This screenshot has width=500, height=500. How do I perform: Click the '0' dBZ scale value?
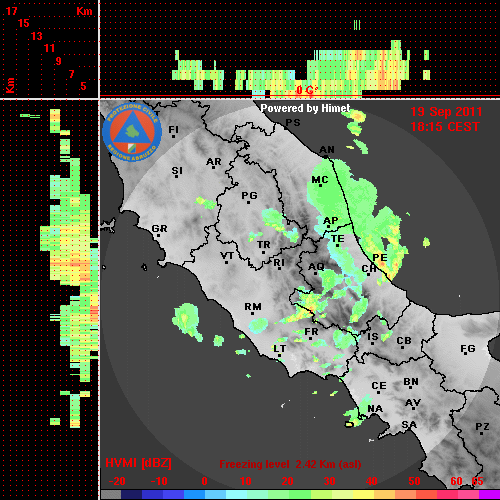click(x=204, y=481)
